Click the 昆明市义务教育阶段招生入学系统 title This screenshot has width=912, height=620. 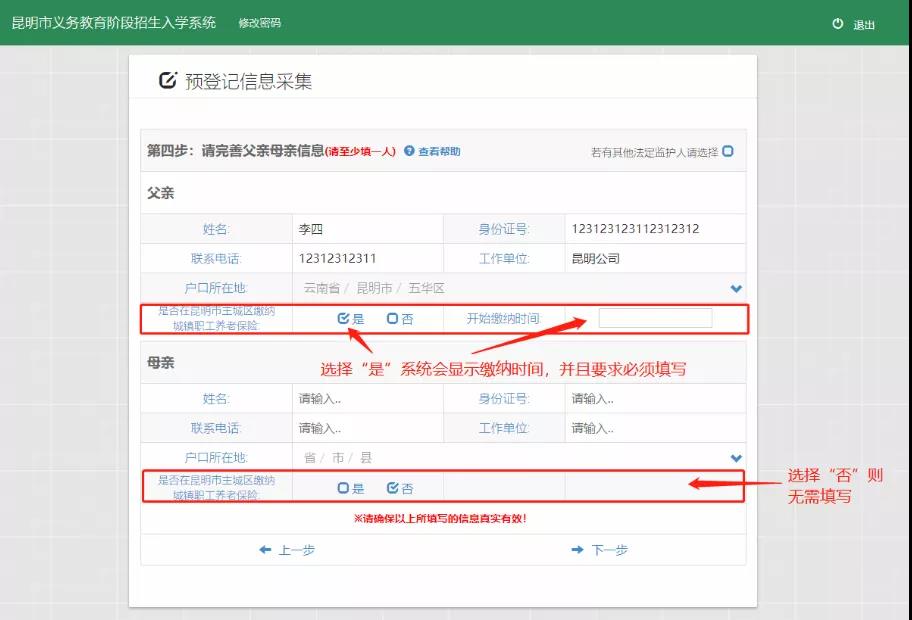pos(114,23)
